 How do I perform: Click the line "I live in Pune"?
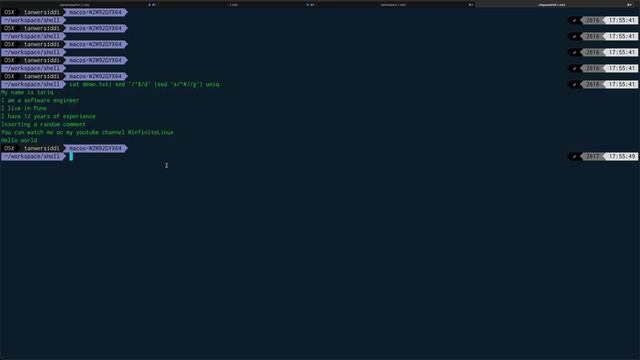(24, 108)
